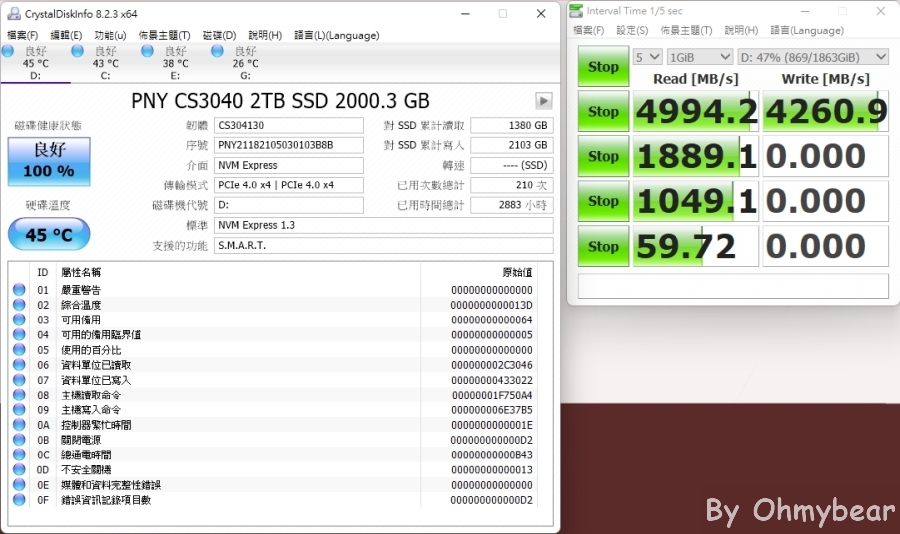900x534 pixels.
Task: Click the CrystalDiskInfo app icon in title bar
Action: (14, 13)
